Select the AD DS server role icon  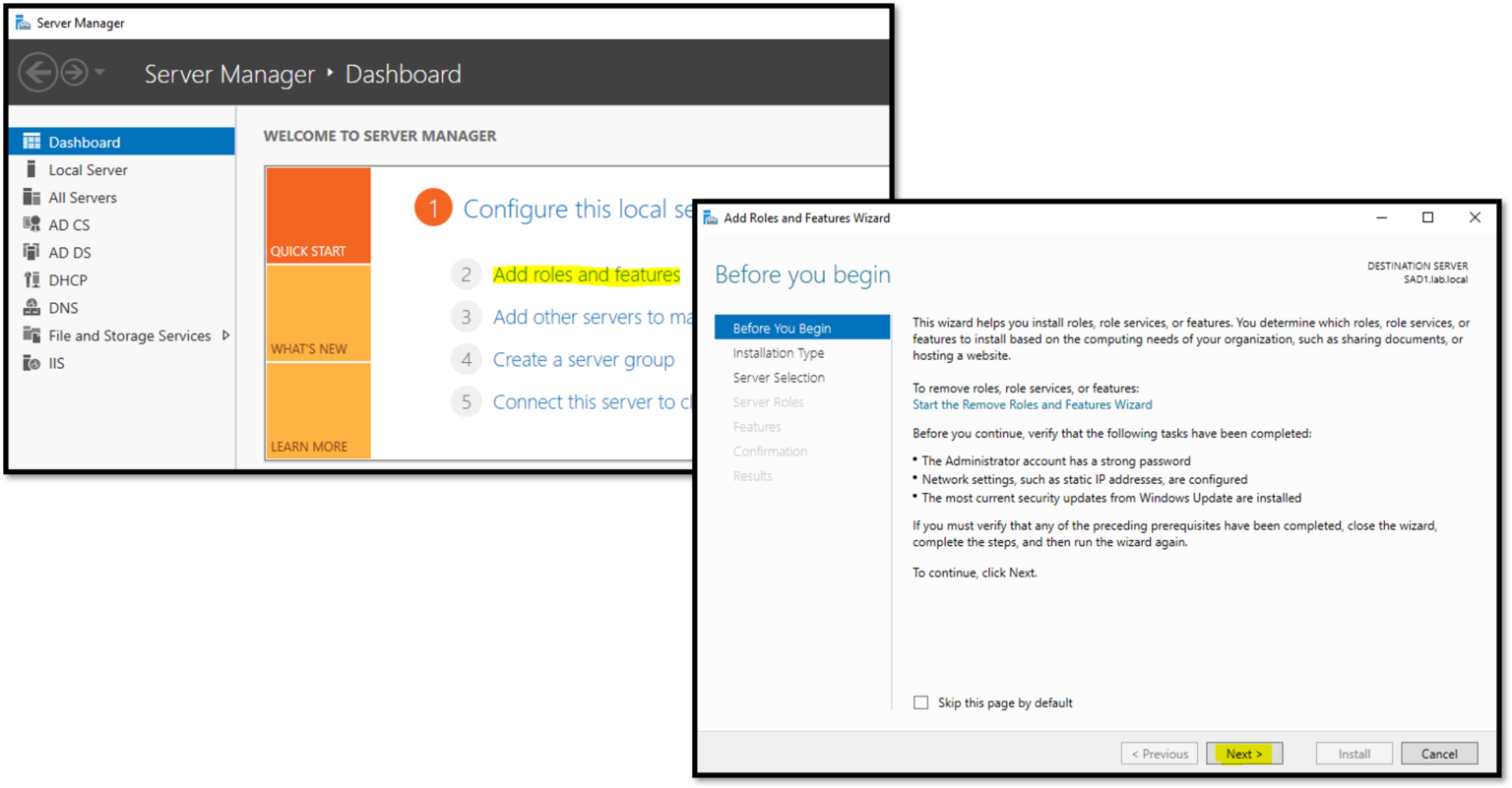click(31, 252)
